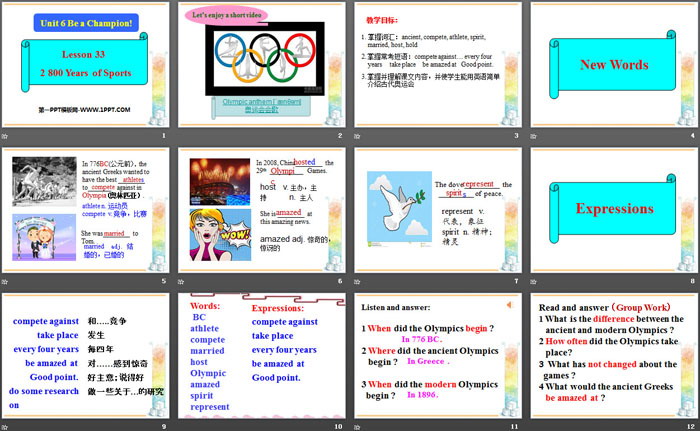Click the answer 'In 776 BC.' on slide 11
The width and height of the screenshot is (700, 431).
(422, 339)
